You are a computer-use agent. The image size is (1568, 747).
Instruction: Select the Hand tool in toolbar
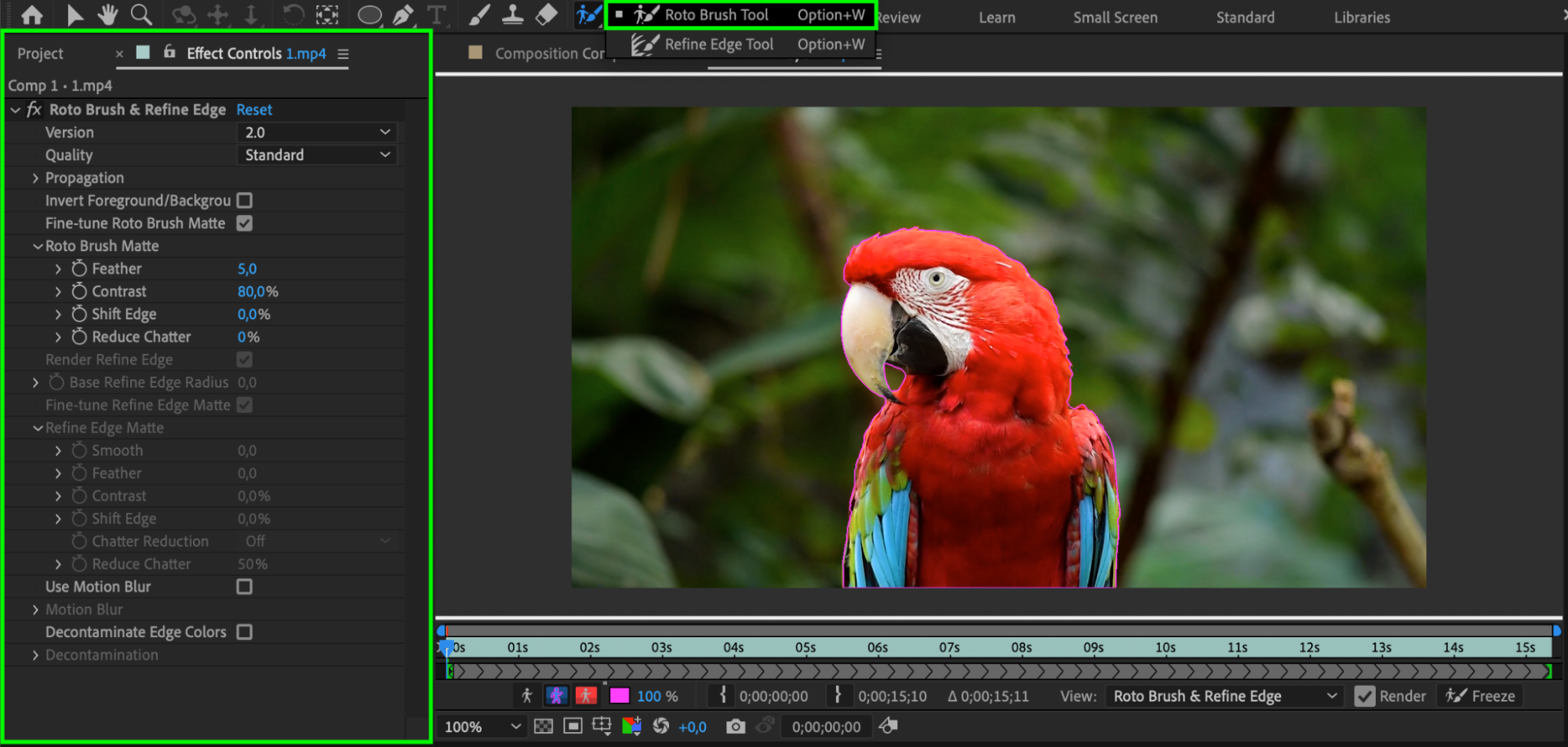coord(107,15)
